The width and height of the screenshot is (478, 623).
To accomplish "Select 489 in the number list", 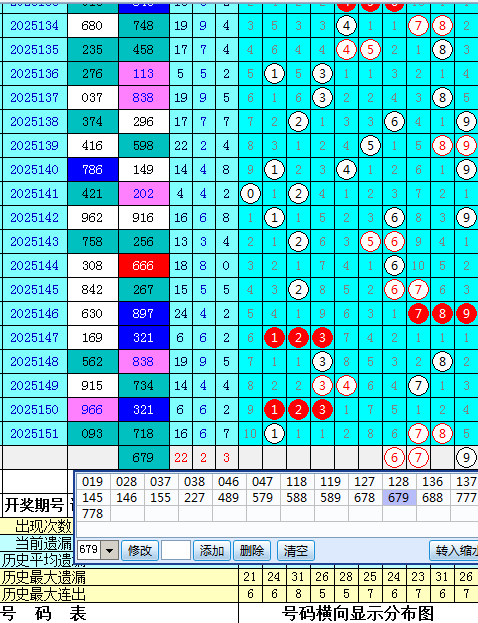I will 229,497.
